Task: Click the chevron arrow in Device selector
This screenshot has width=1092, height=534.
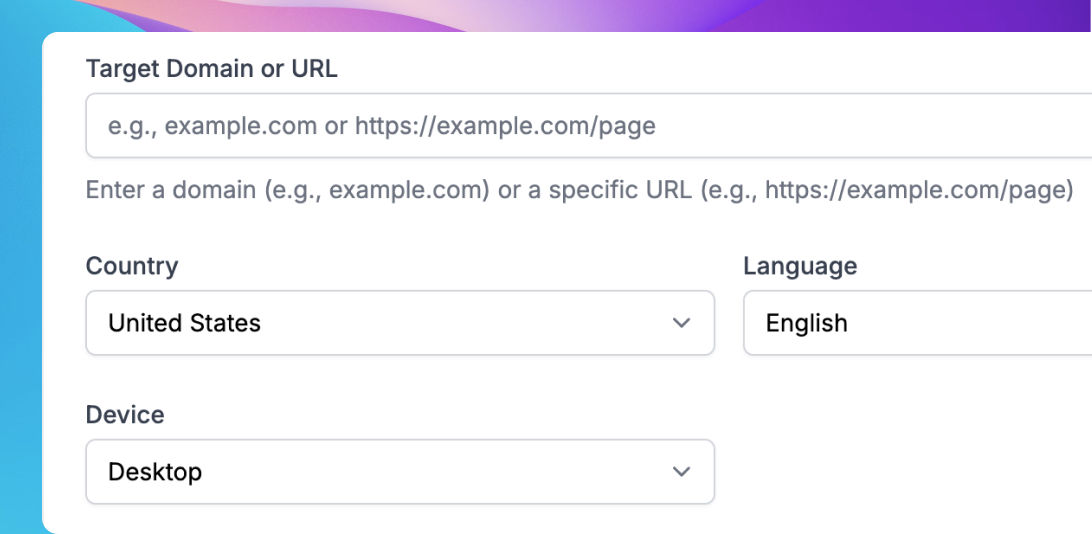Action: pos(682,471)
